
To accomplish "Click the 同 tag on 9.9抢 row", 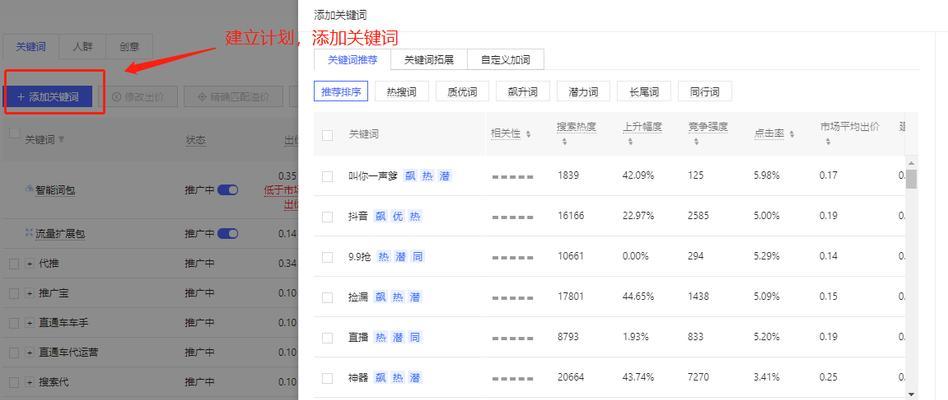I will [x=418, y=256].
